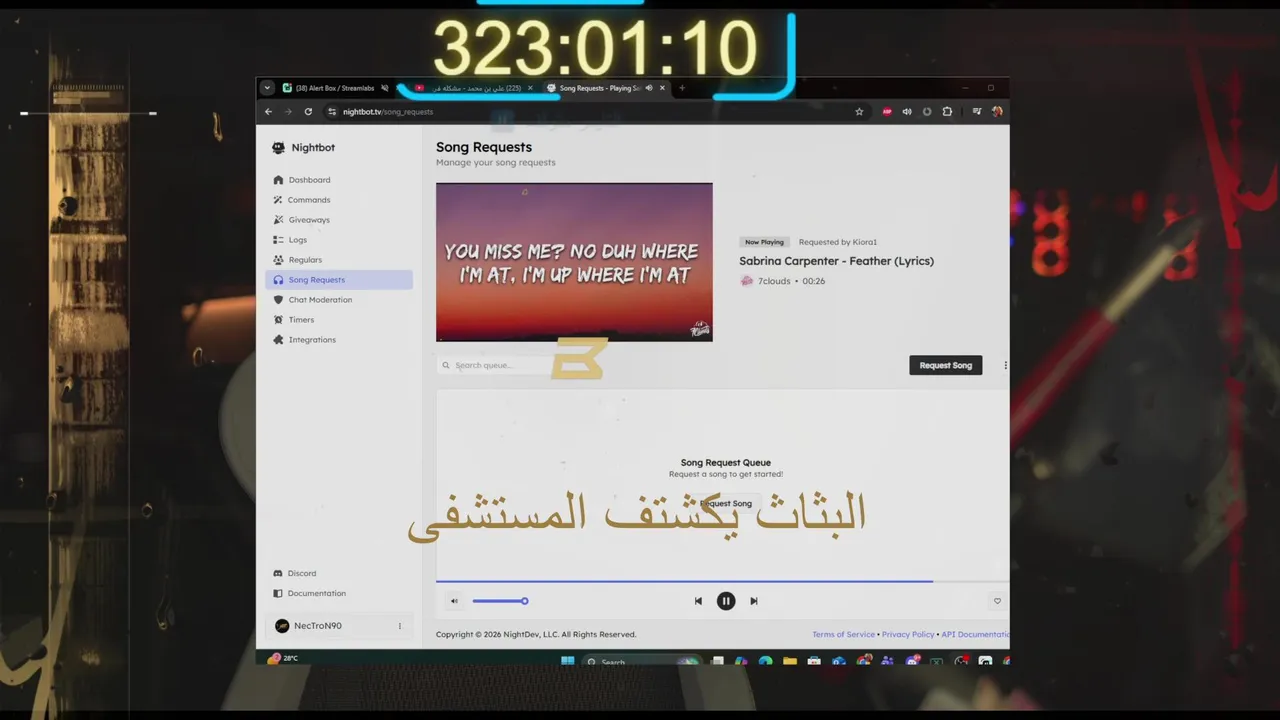Open the Timers sidebar item

(x=338, y=320)
